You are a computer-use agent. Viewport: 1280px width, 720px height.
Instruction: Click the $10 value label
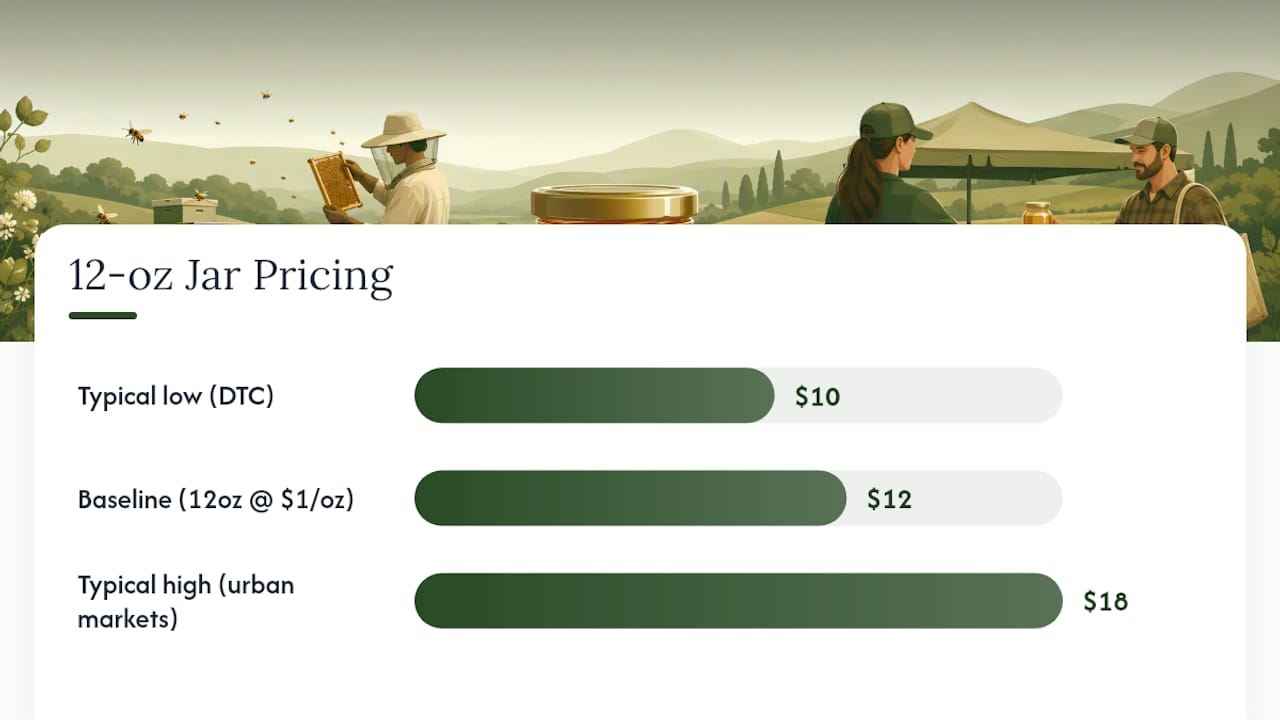pyautogui.click(x=818, y=397)
